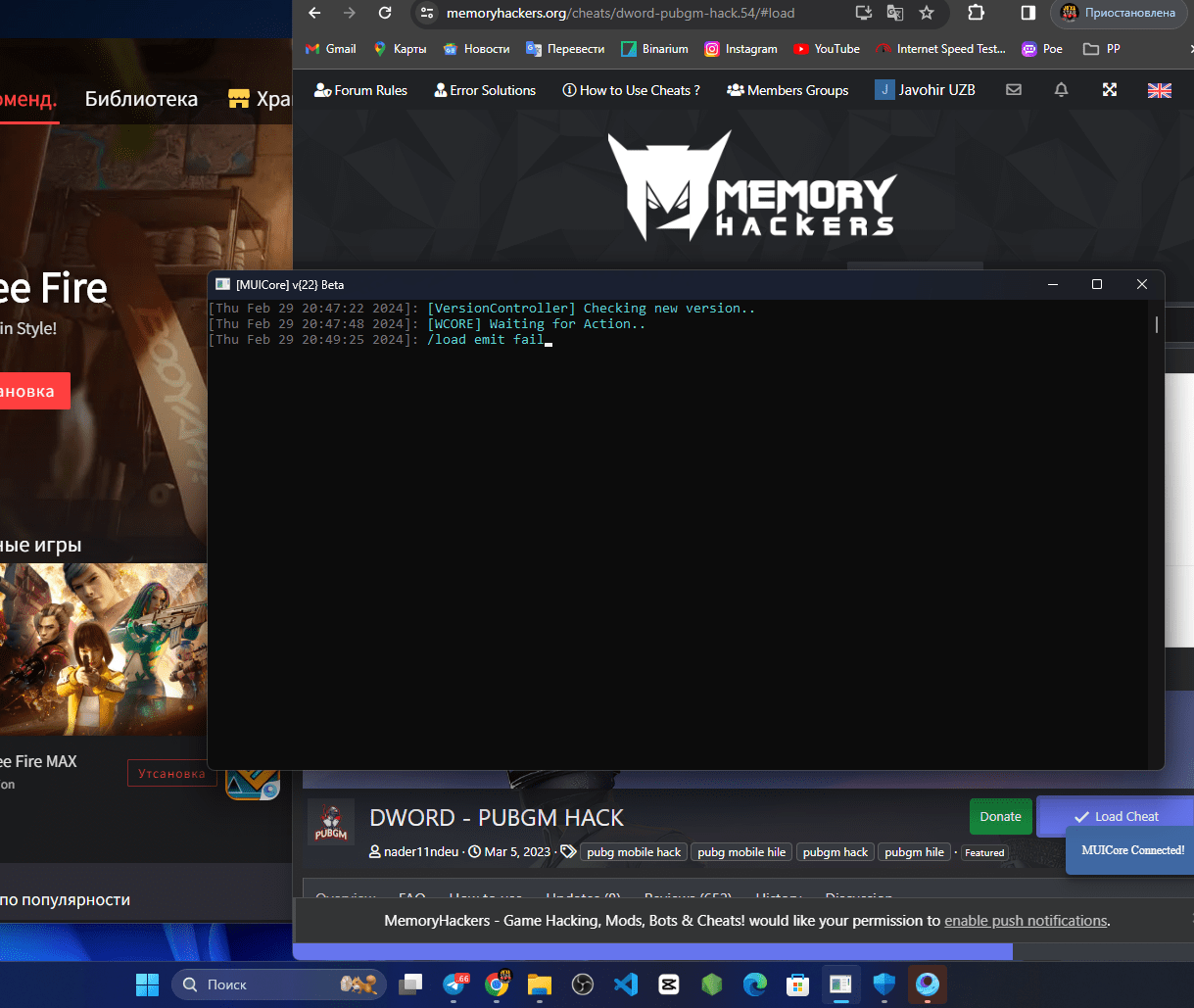Open CapCut from the taskbar
1194x1008 pixels.
(x=669, y=984)
